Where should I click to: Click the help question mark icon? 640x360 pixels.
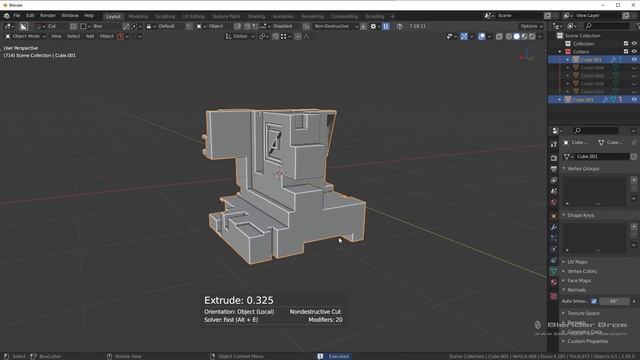pyautogui.click(x=399, y=26)
